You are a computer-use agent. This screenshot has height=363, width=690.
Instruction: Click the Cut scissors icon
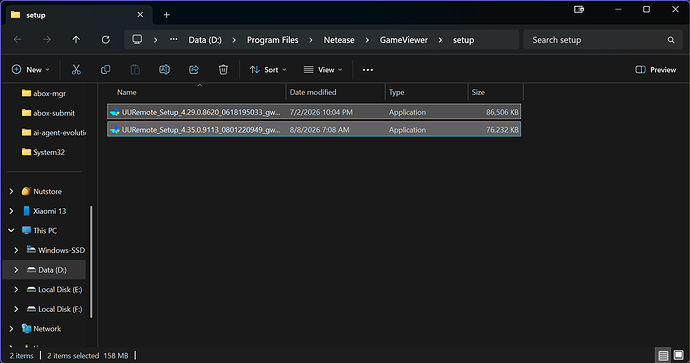[x=76, y=70]
